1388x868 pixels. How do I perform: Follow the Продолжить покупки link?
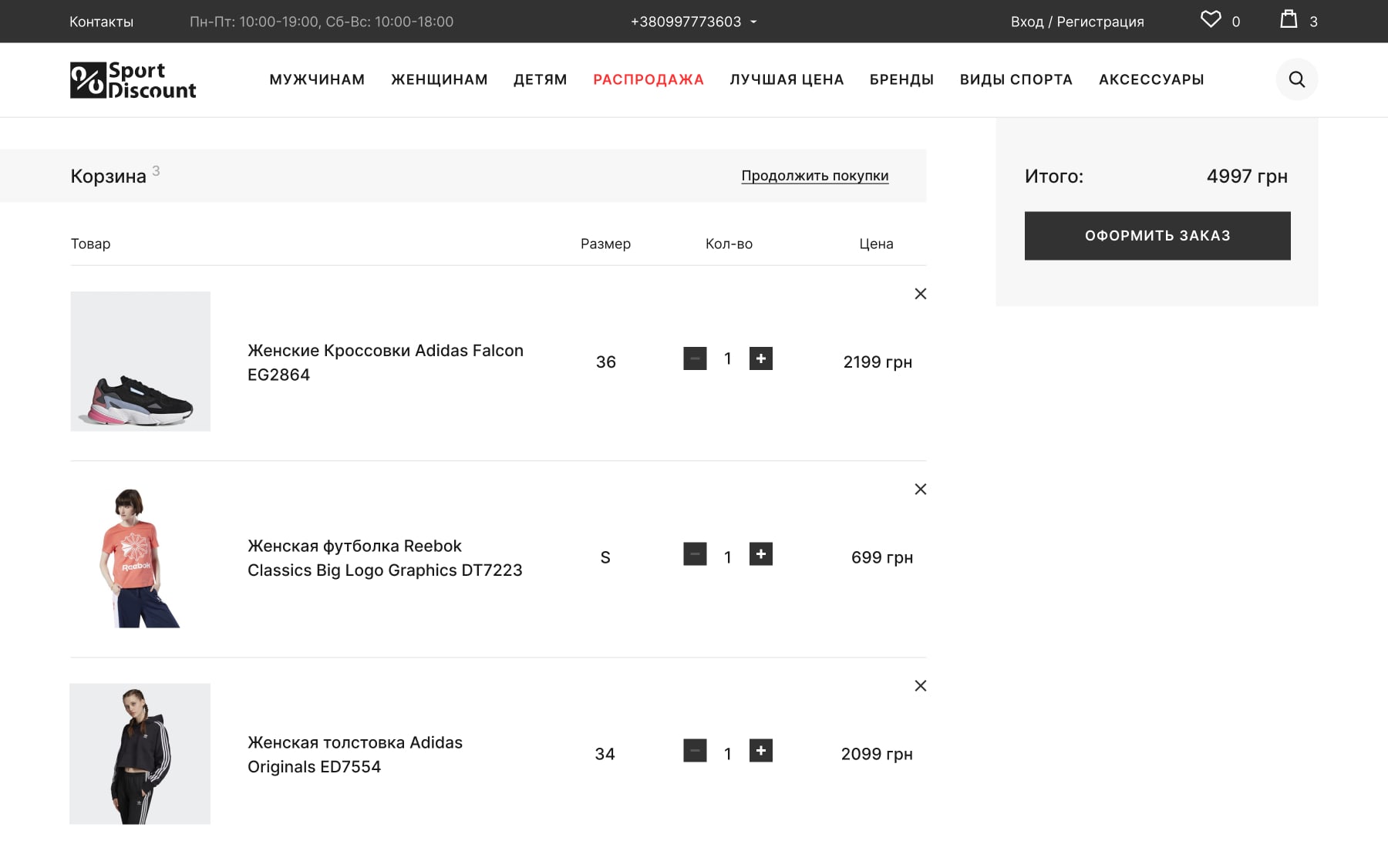(x=815, y=176)
